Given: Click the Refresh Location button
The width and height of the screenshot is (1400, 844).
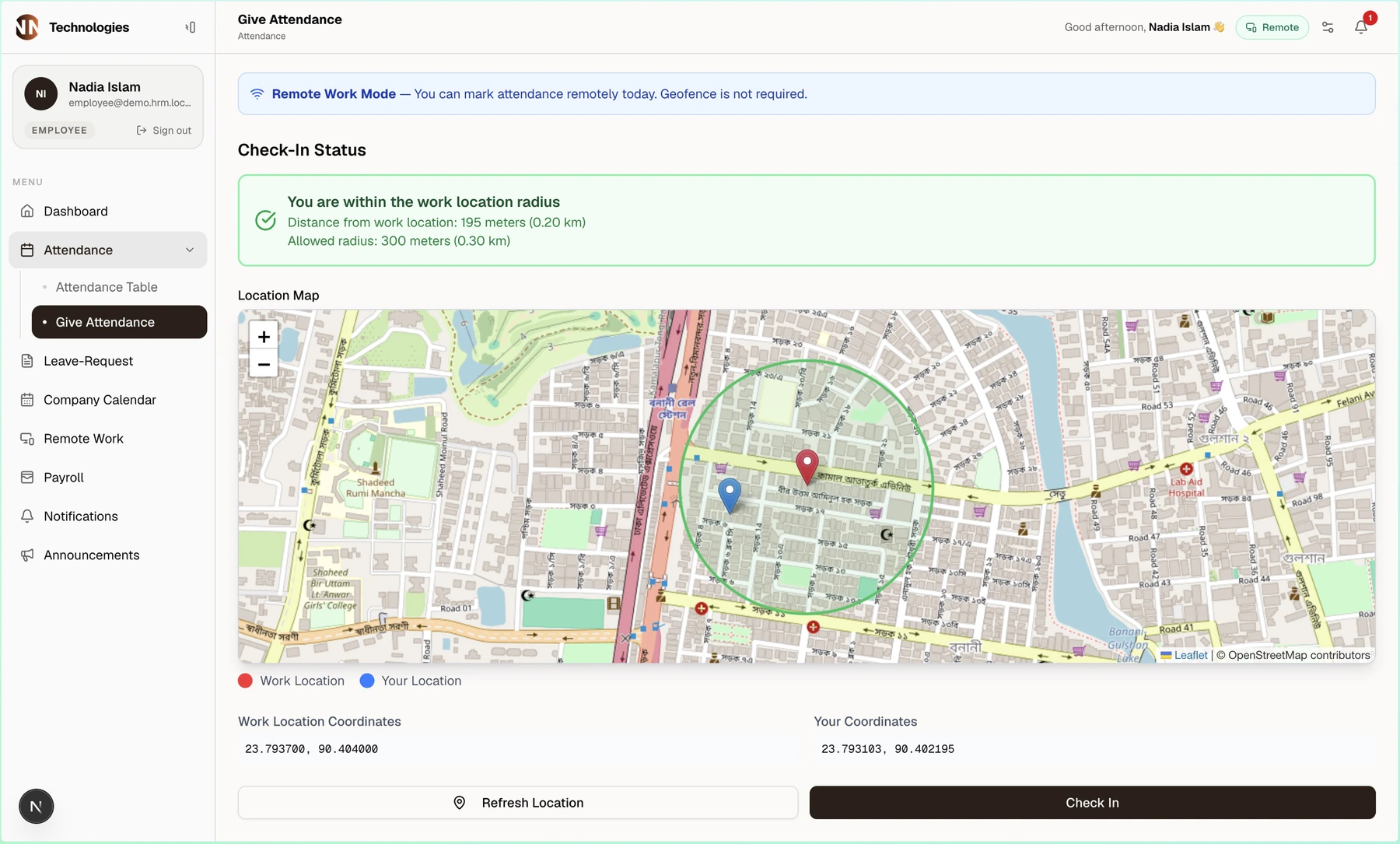Looking at the screenshot, I should click(518, 803).
